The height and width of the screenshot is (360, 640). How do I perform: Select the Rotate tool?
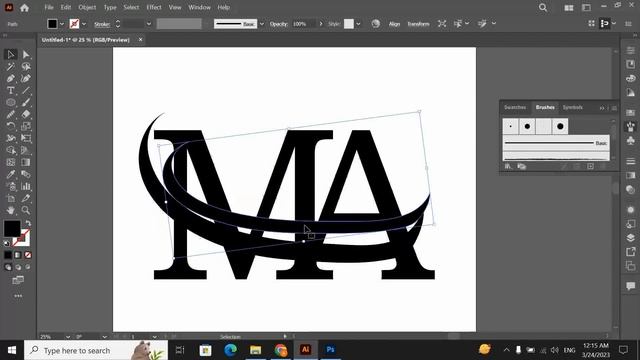11,126
